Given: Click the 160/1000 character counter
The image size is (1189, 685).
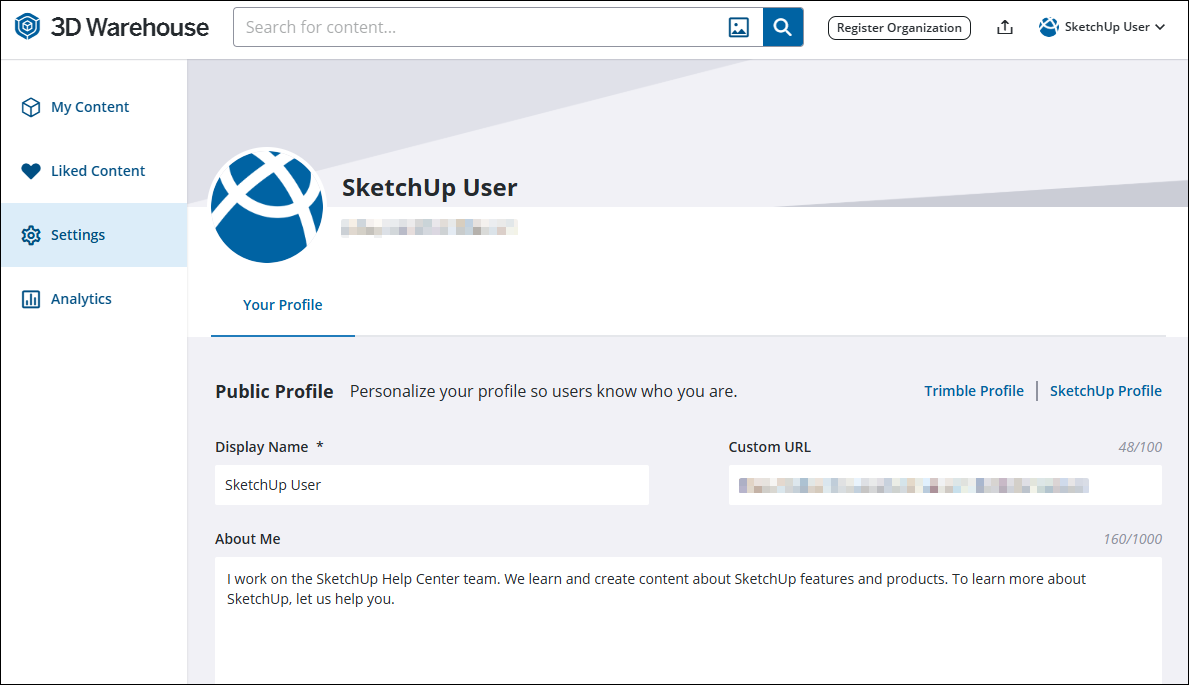Looking at the screenshot, I should click(1132, 539).
